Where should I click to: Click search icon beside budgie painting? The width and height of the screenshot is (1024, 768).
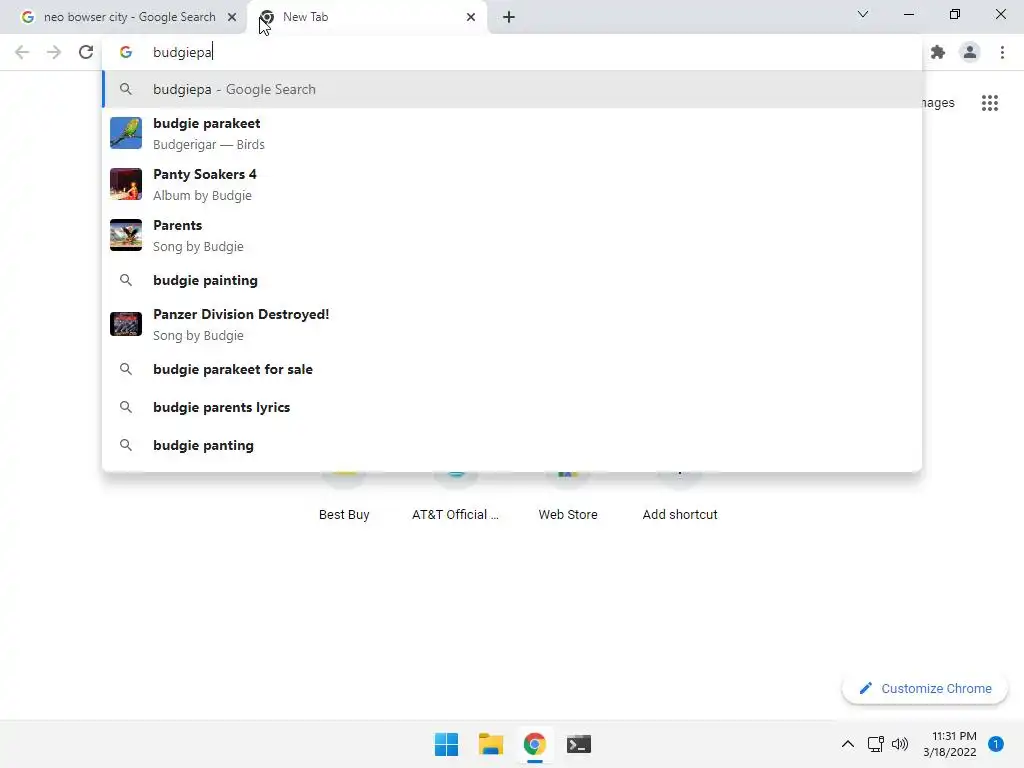[126, 280]
